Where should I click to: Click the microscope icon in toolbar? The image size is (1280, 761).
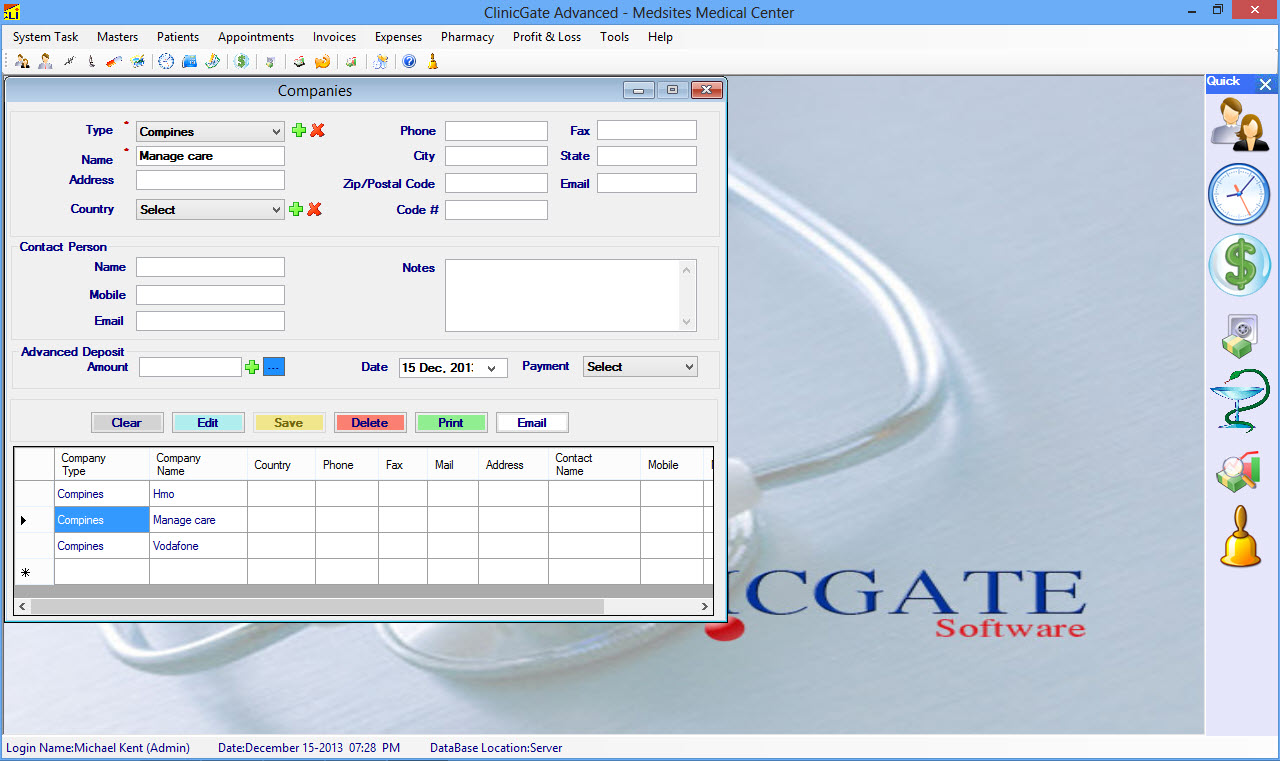[91, 62]
